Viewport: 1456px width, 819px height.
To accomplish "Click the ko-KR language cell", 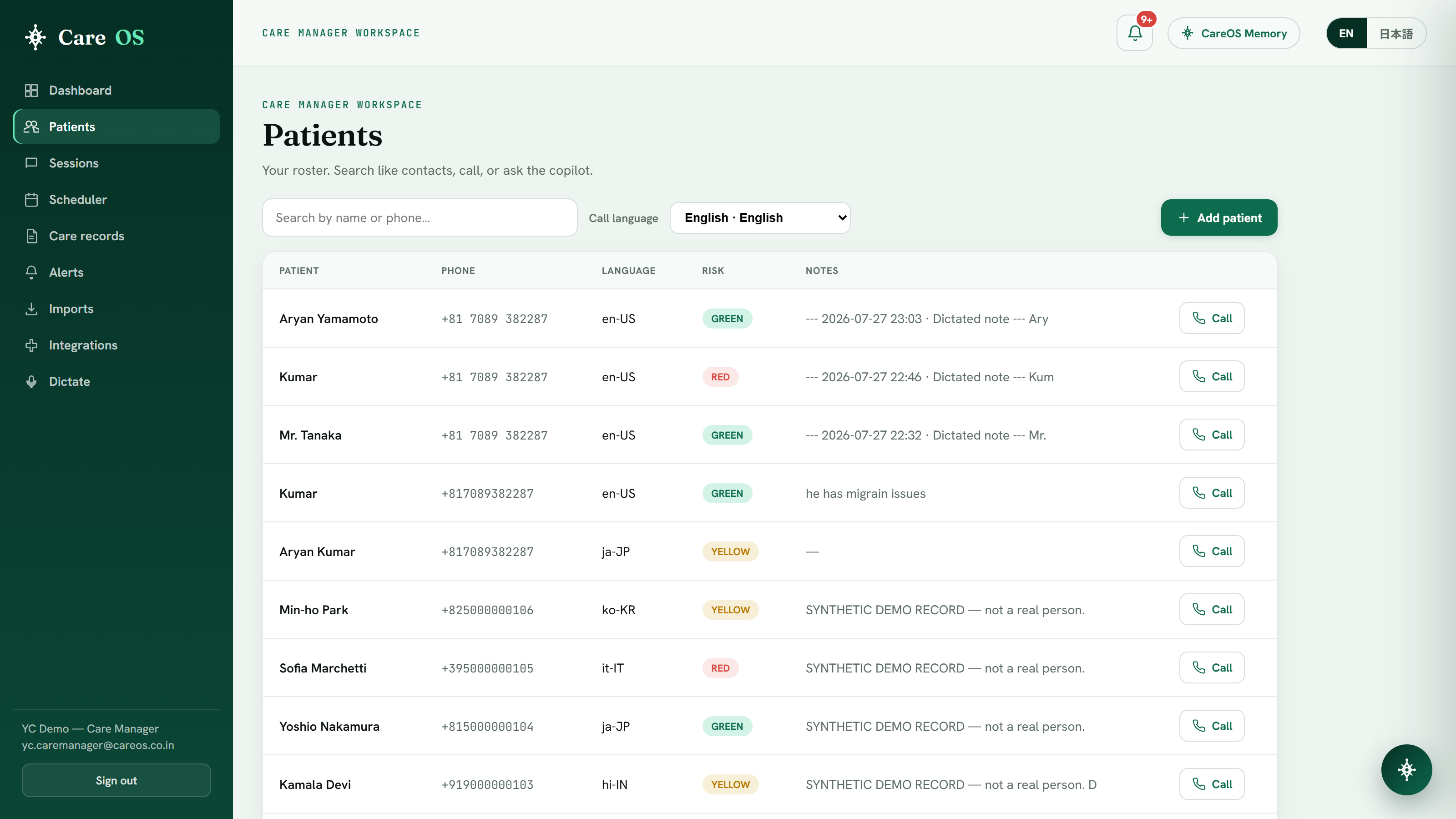I will [618, 610].
